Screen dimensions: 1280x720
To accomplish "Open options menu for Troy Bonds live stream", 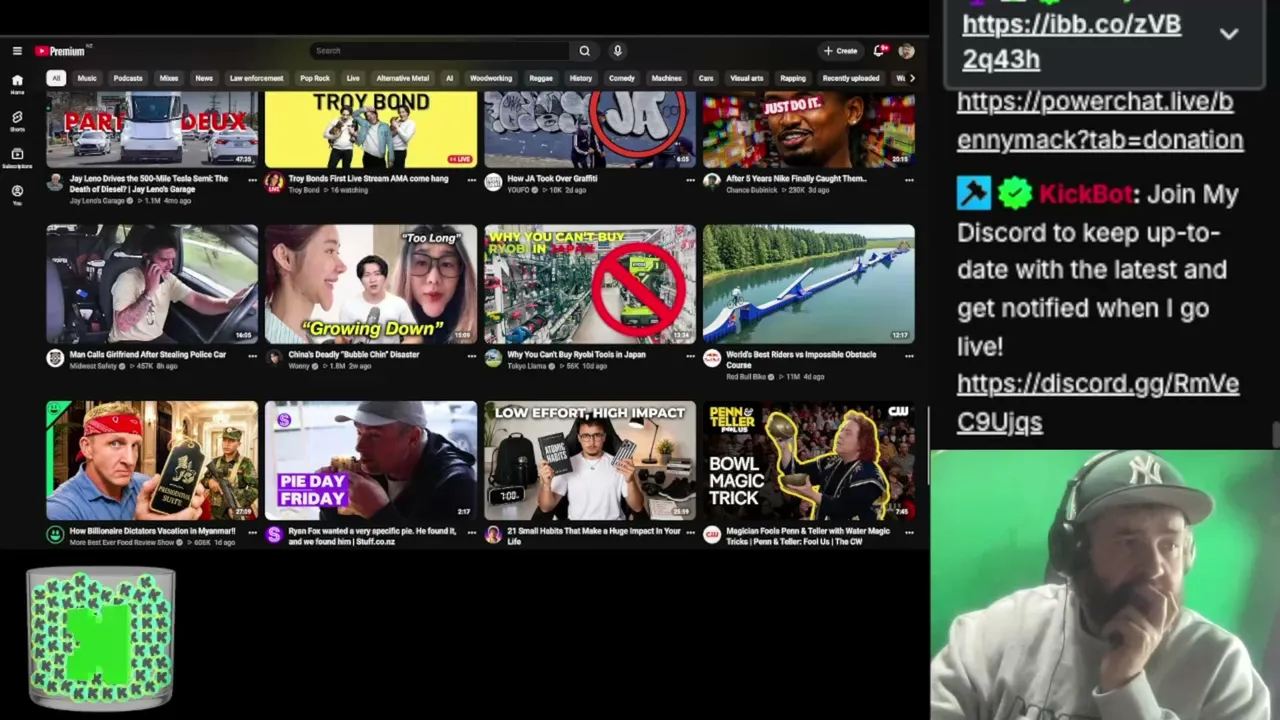I will coord(471,180).
